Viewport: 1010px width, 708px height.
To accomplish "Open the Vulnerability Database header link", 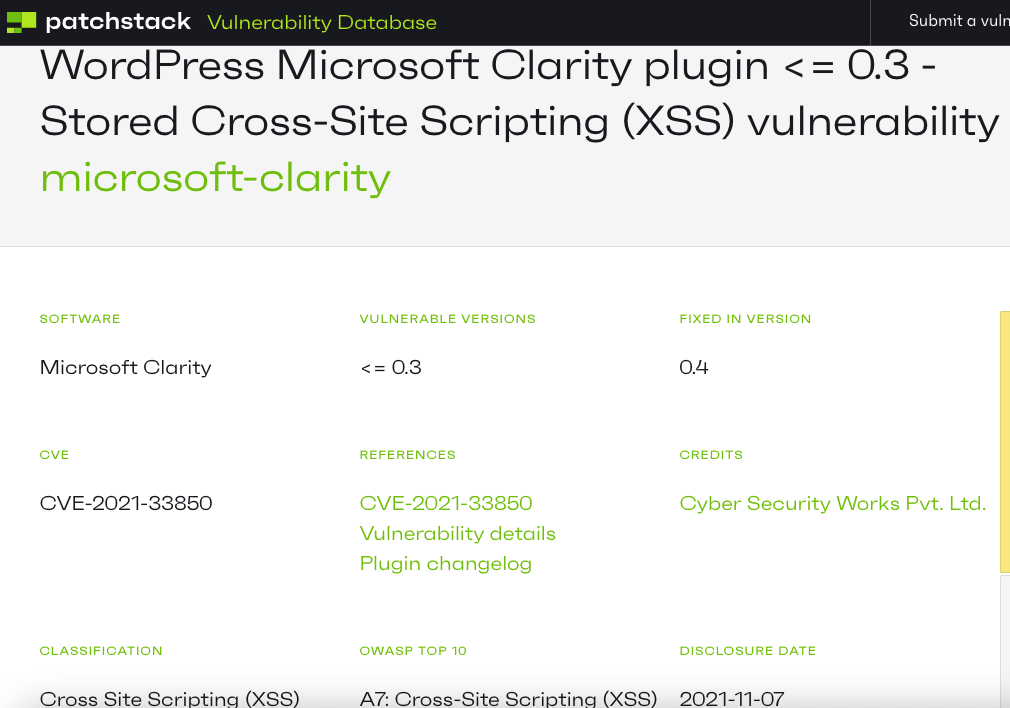I will [322, 23].
